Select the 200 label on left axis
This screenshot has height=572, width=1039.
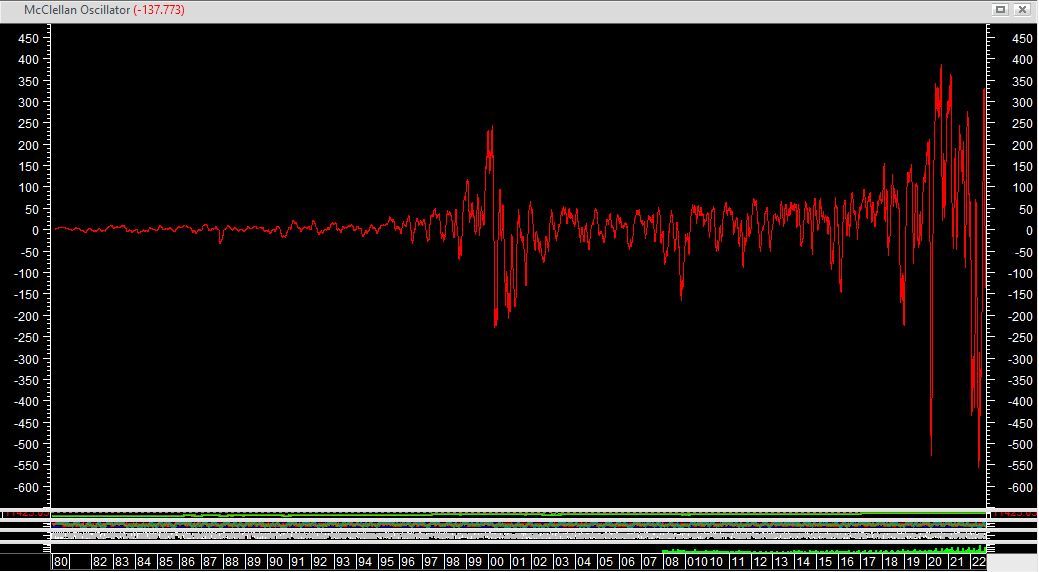point(28,145)
